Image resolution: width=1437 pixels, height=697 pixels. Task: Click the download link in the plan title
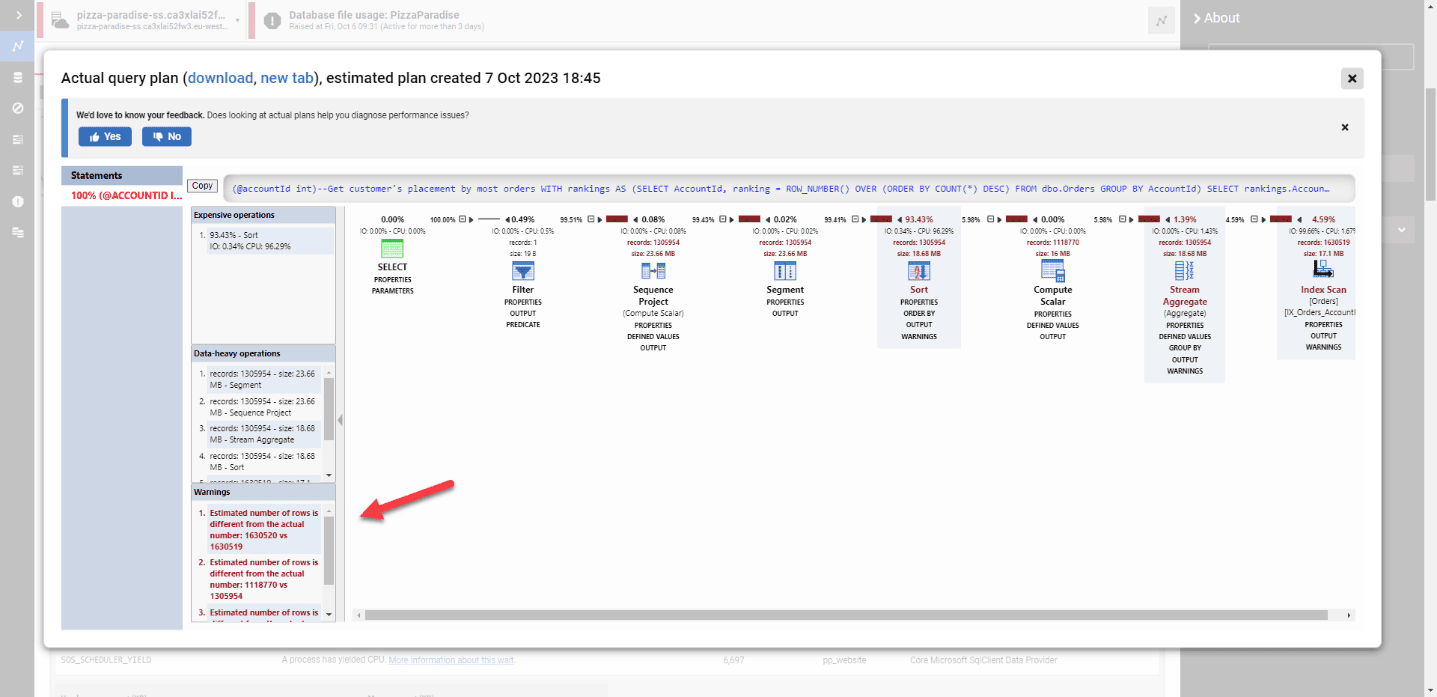click(x=220, y=78)
